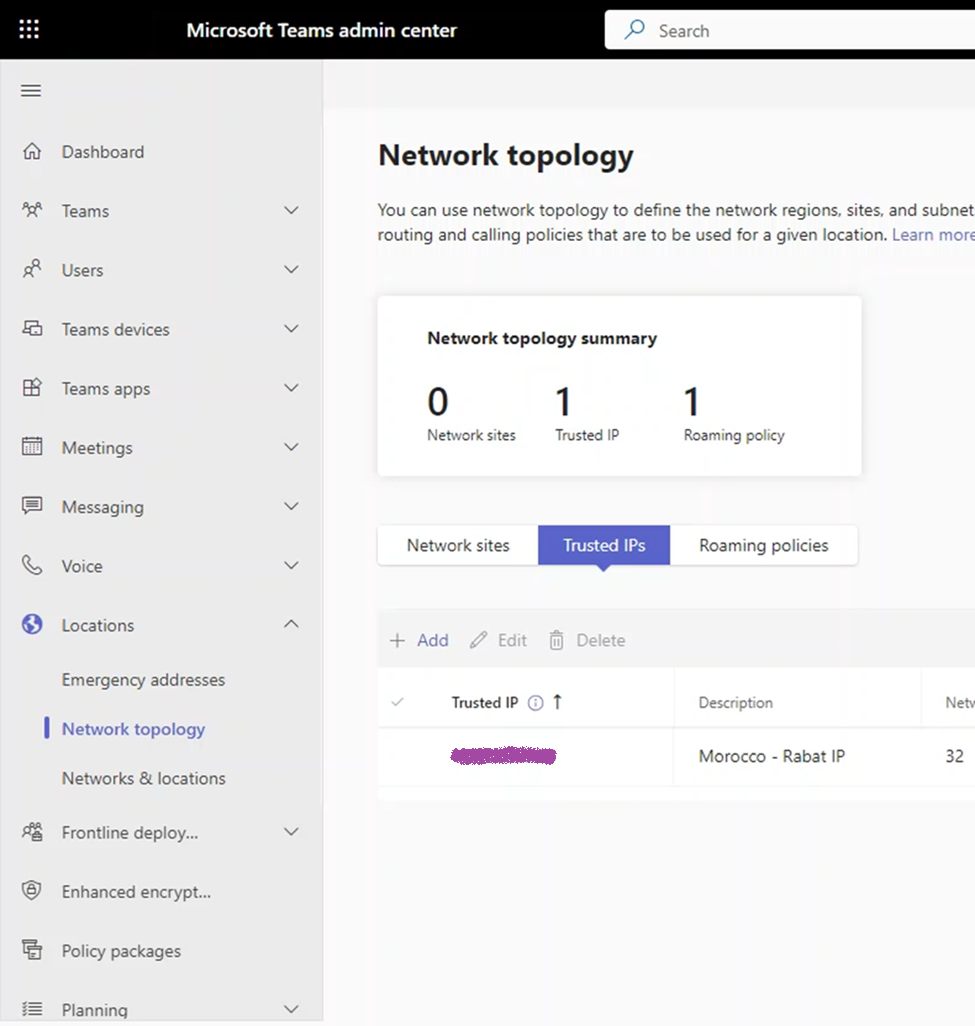Open the Learn more link
The height and width of the screenshot is (1026, 975).
tap(932, 235)
